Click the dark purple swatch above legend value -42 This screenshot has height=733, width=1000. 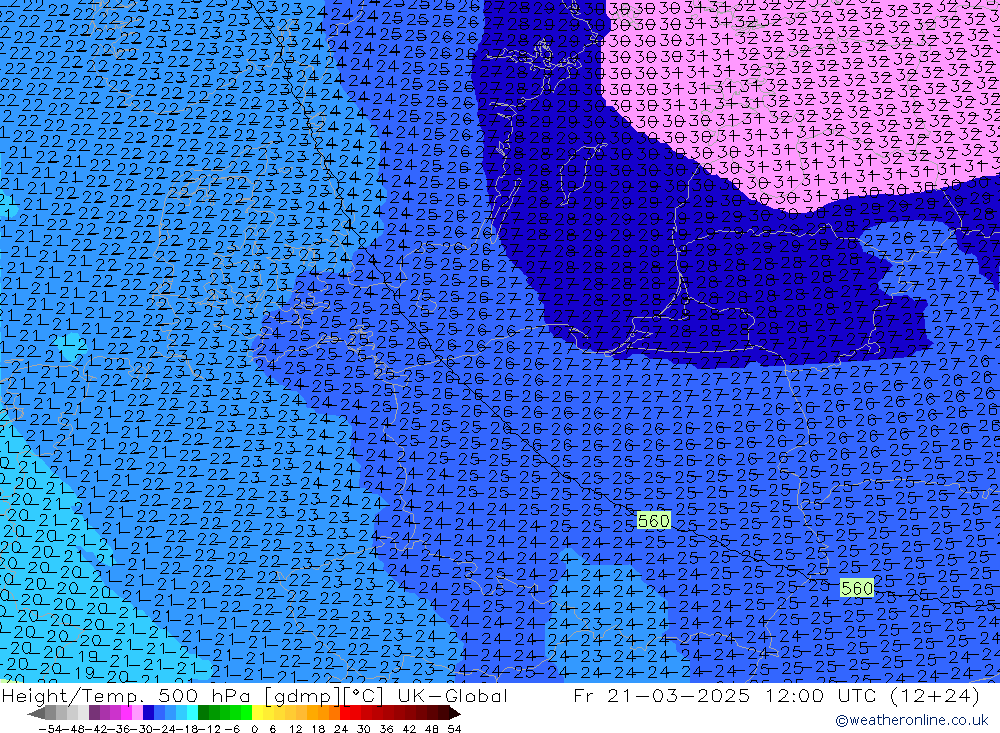[x=94, y=713]
